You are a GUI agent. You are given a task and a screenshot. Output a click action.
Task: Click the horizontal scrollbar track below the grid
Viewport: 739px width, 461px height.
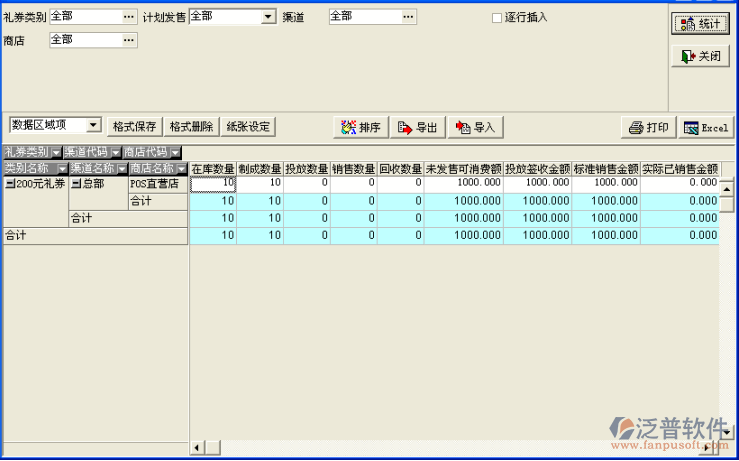click(450, 447)
